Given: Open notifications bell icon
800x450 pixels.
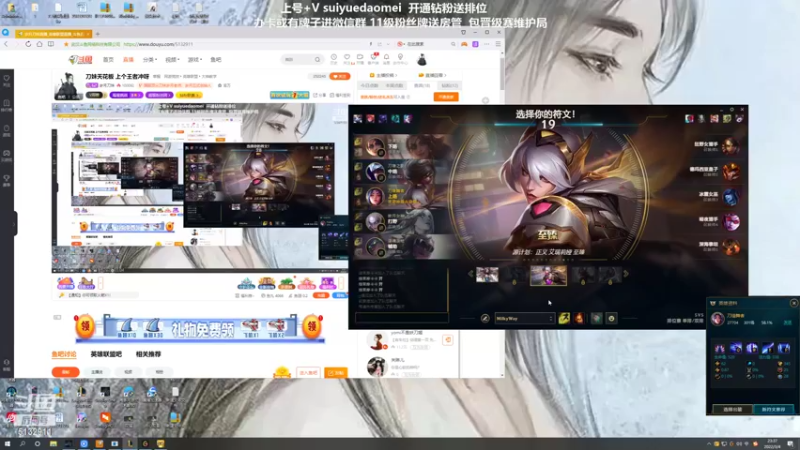Looking at the screenshot, I should tap(386, 59).
